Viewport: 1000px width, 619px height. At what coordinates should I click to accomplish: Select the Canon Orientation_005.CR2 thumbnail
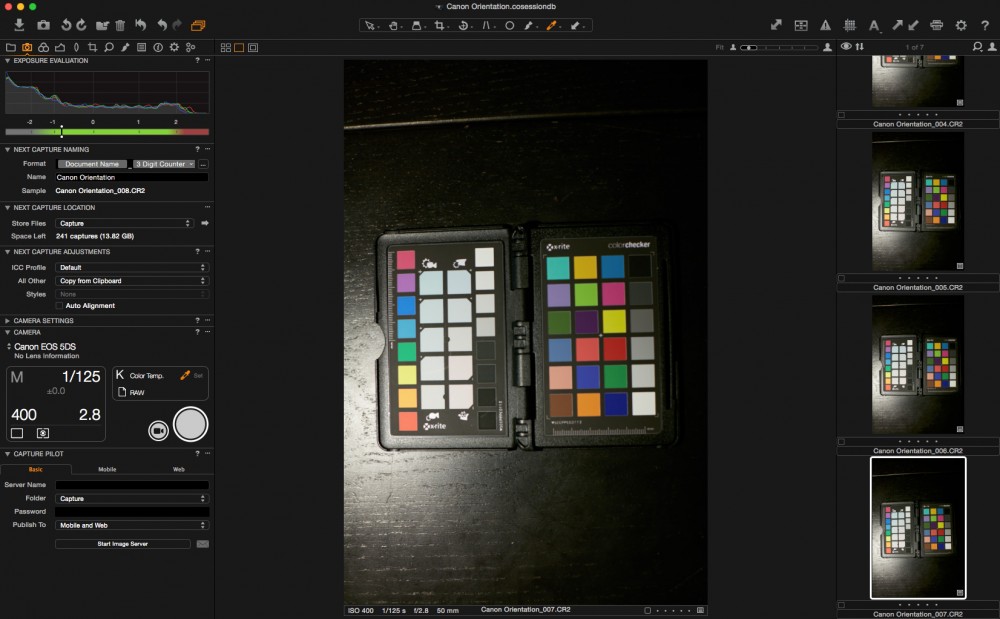pos(918,202)
